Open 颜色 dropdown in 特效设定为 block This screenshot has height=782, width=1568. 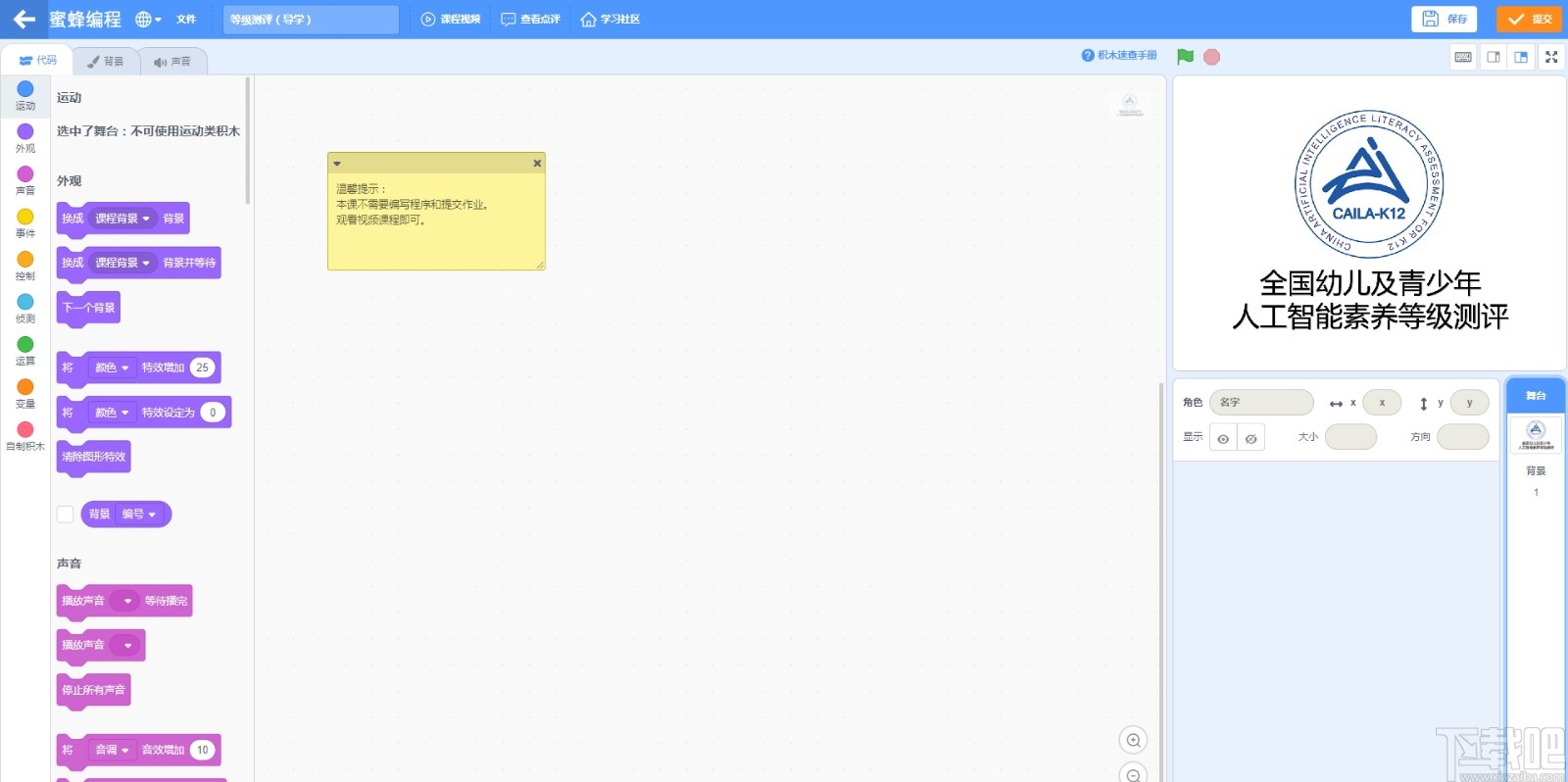(x=112, y=413)
